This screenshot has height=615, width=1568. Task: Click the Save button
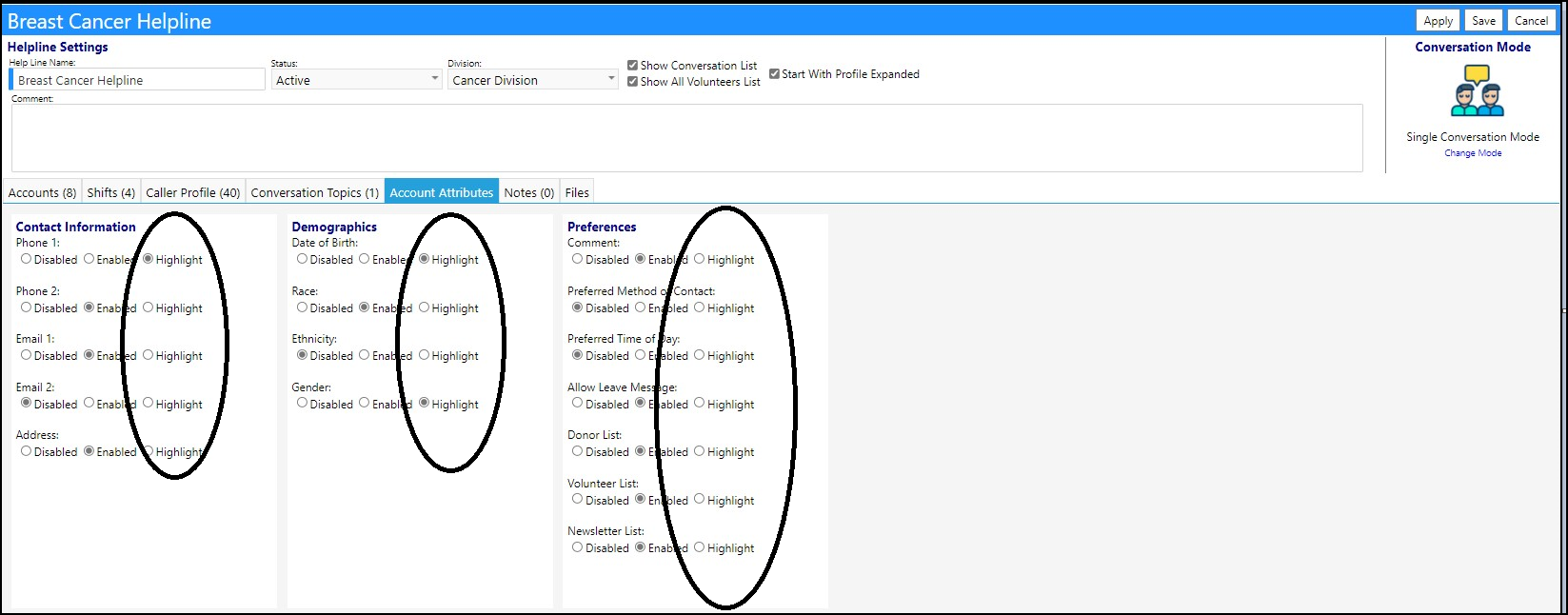[x=1483, y=20]
